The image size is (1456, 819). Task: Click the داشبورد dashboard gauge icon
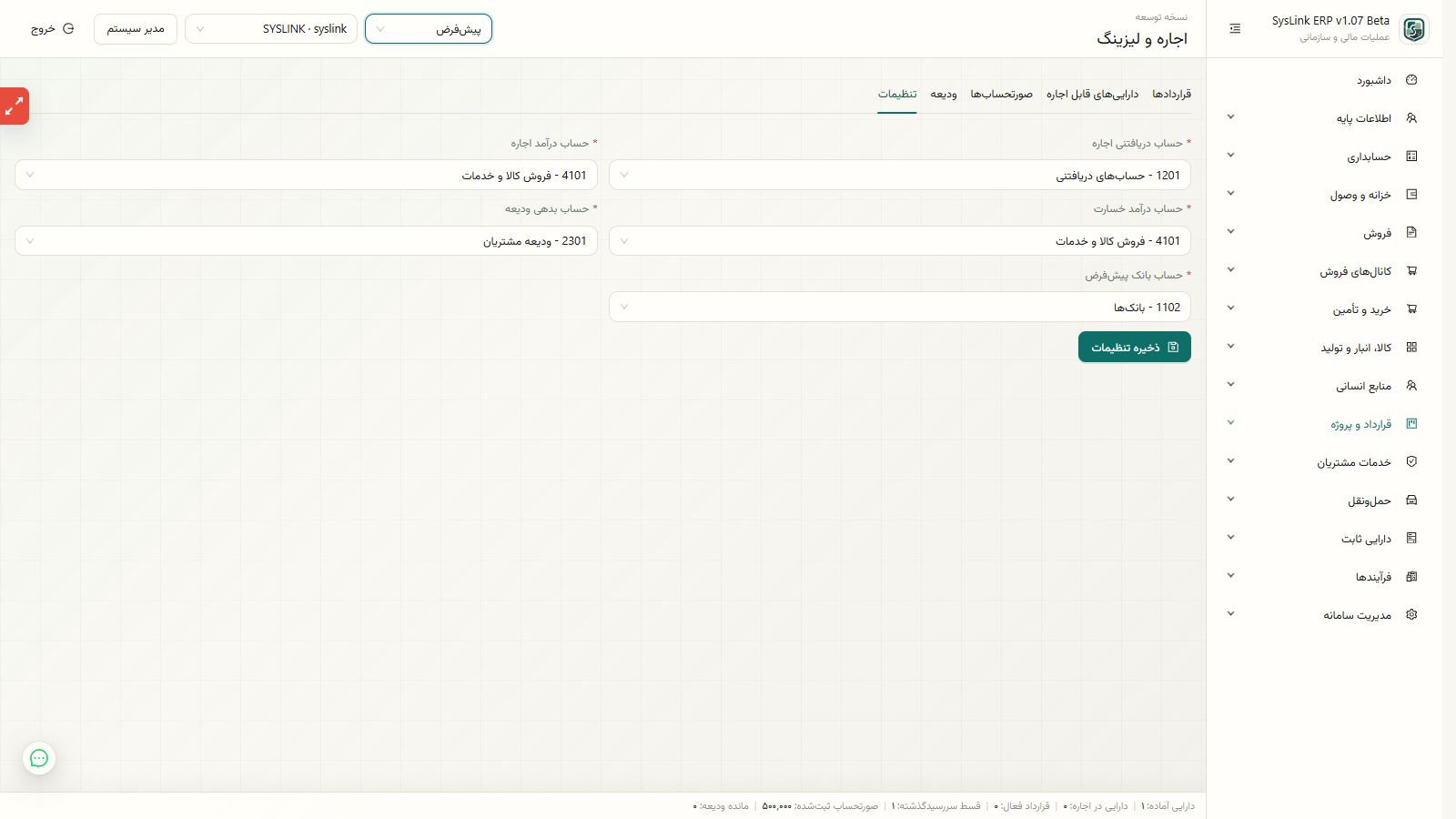(1411, 80)
